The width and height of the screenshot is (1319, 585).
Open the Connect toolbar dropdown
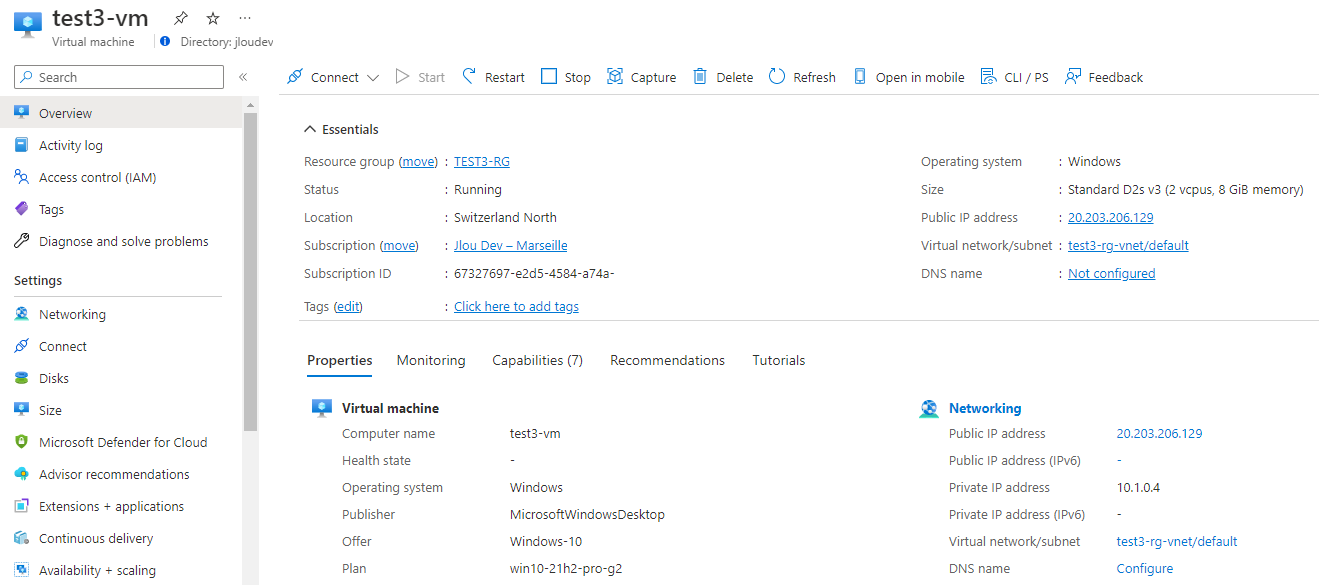[333, 77]
